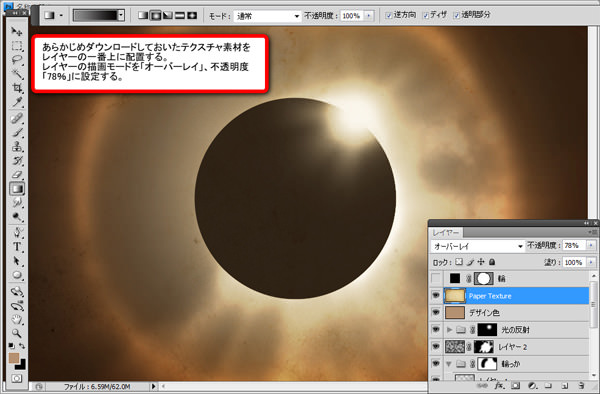Toggle the 透明部分 transparency checkbox

[457, 16]
